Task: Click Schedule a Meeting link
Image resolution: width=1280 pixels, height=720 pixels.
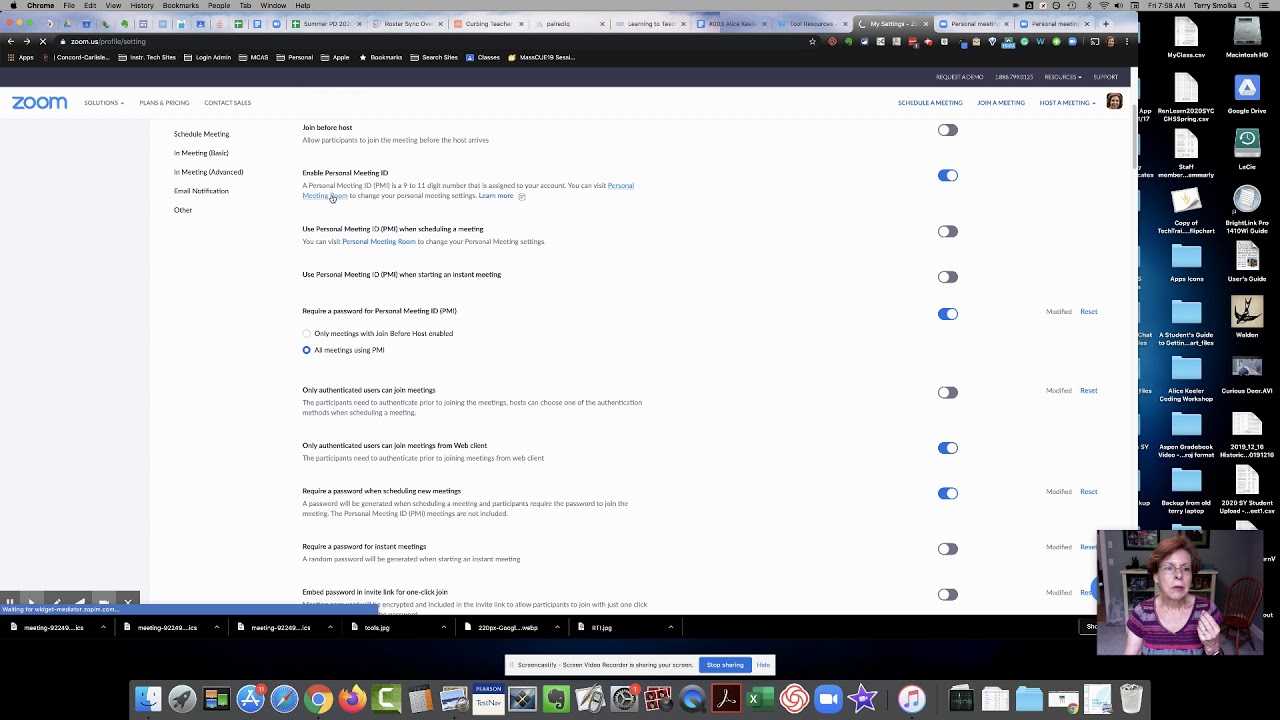Action: [x=930, y=102]
